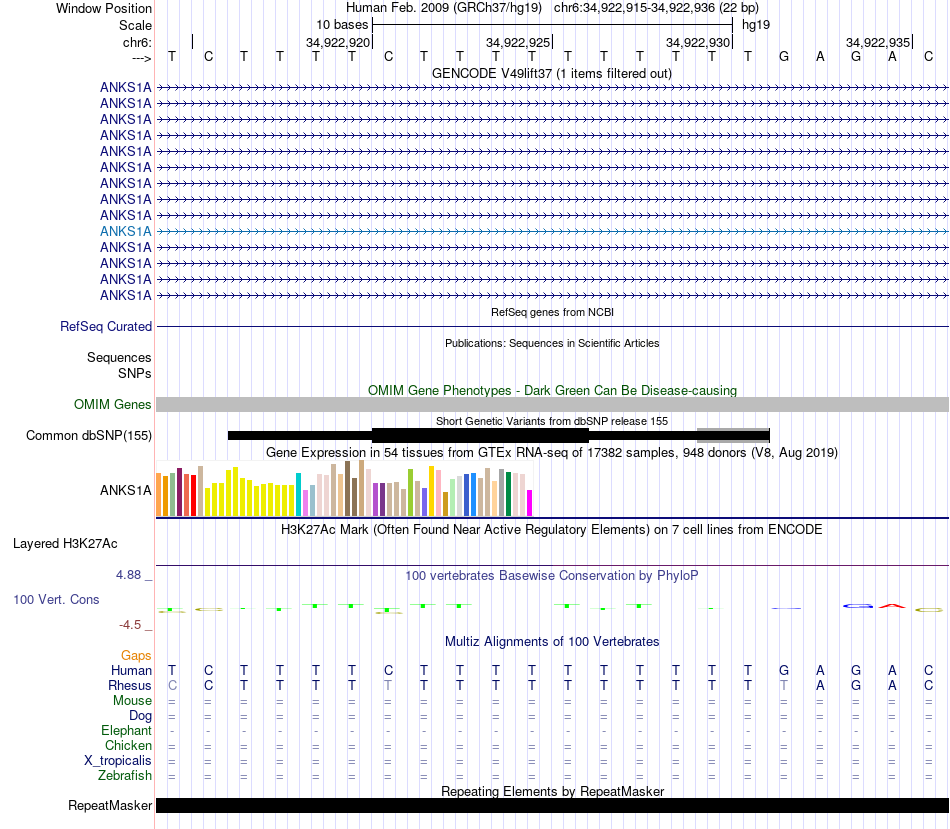
Task: Click the Dog species label
Action: click(x=140, y=716)
